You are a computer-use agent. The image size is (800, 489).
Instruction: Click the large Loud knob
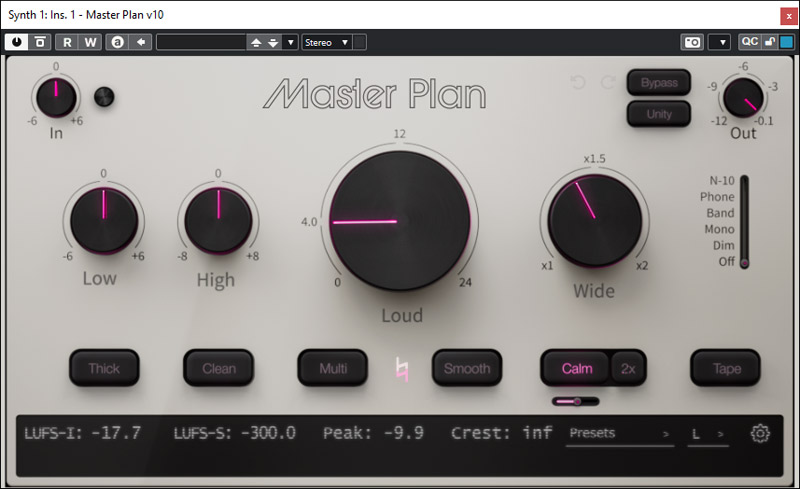coord(398,221)
